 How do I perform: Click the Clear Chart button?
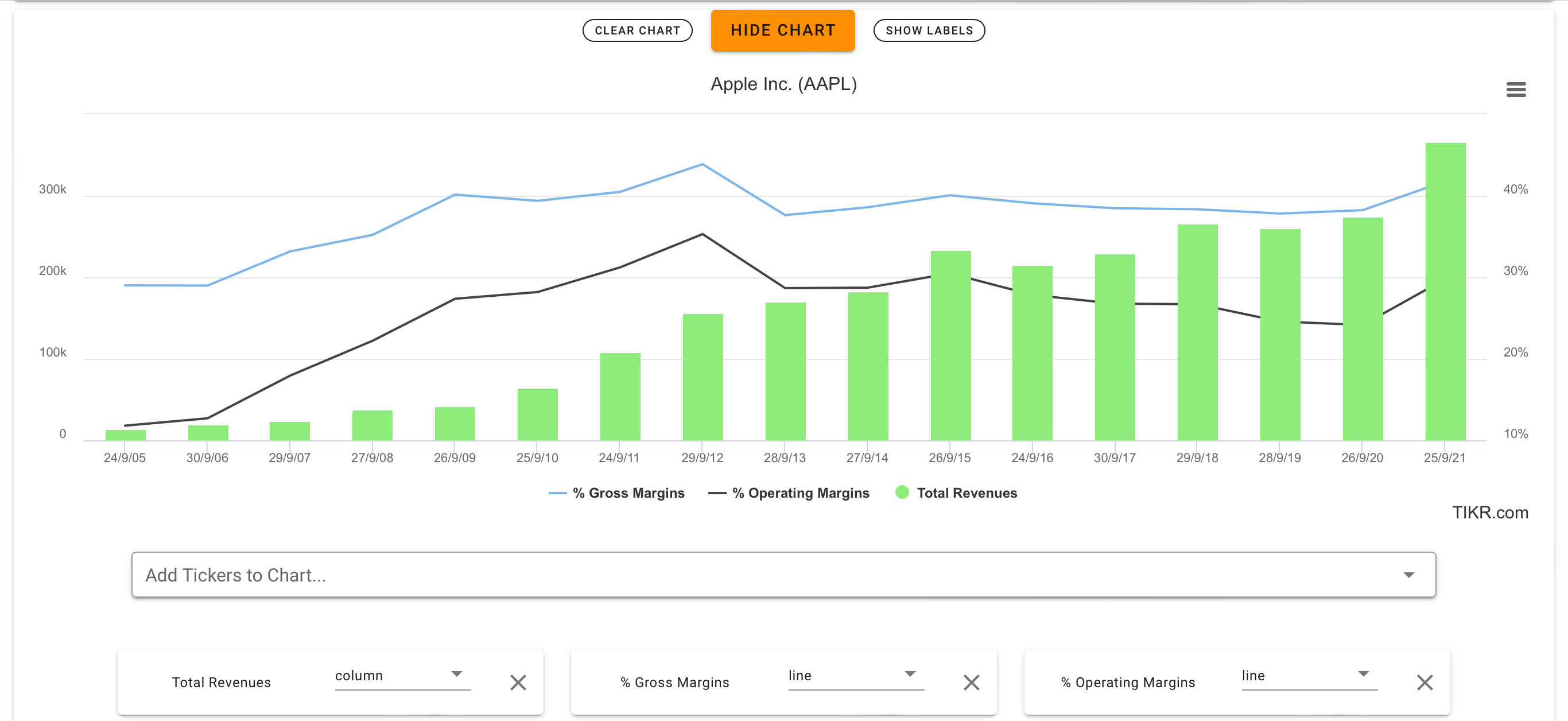pos(637,30)
